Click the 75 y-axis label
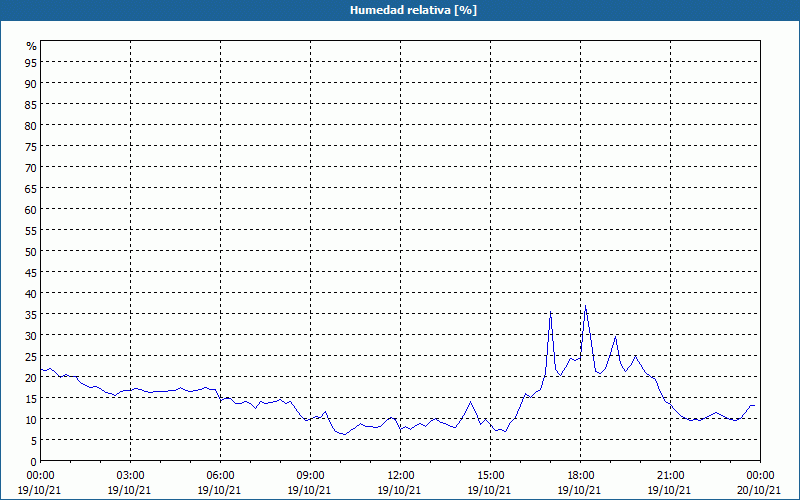Screen dimensions: 800x500 31,146
